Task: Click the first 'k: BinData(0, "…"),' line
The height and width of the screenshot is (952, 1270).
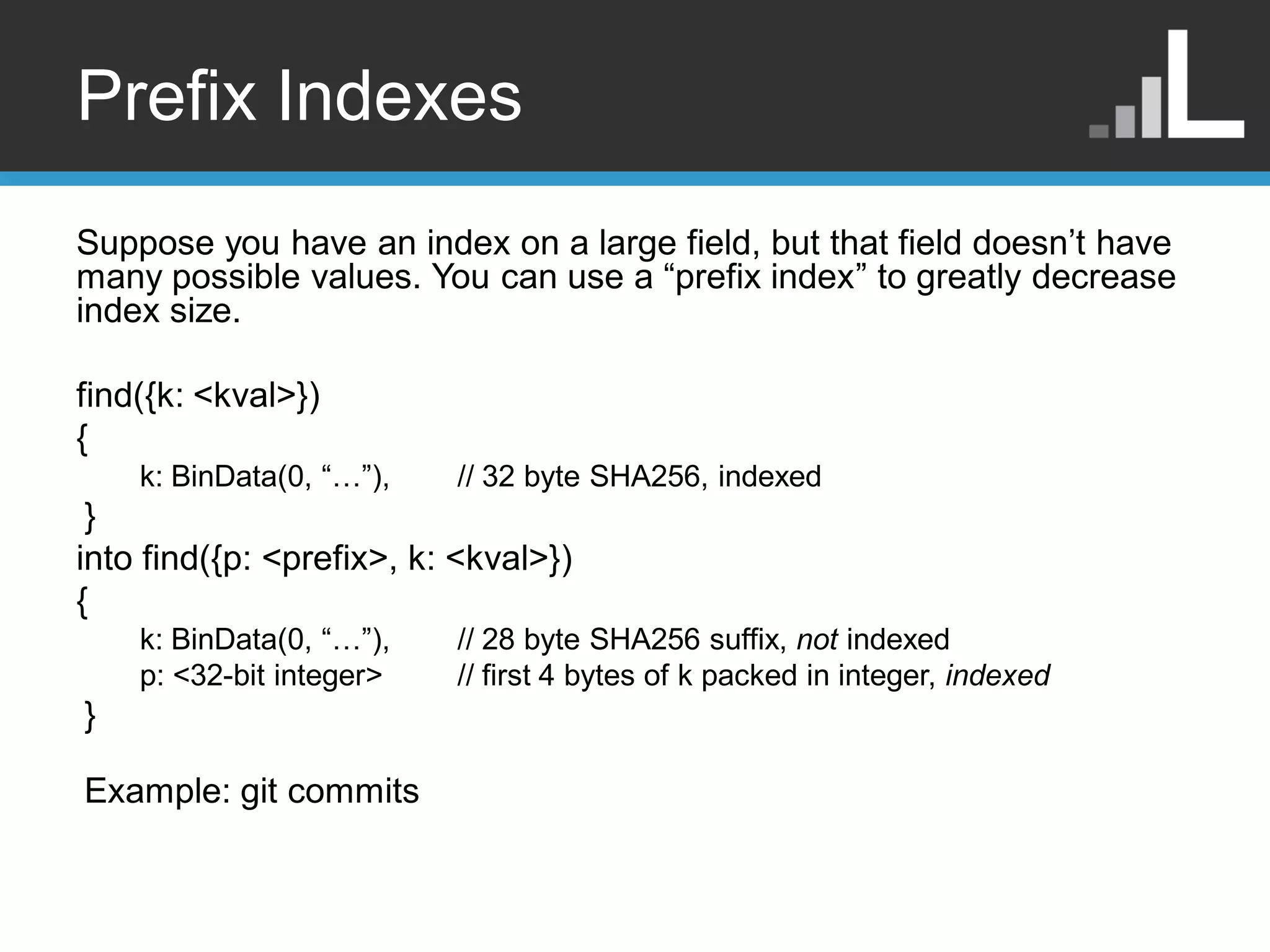Action: point(265,477)
